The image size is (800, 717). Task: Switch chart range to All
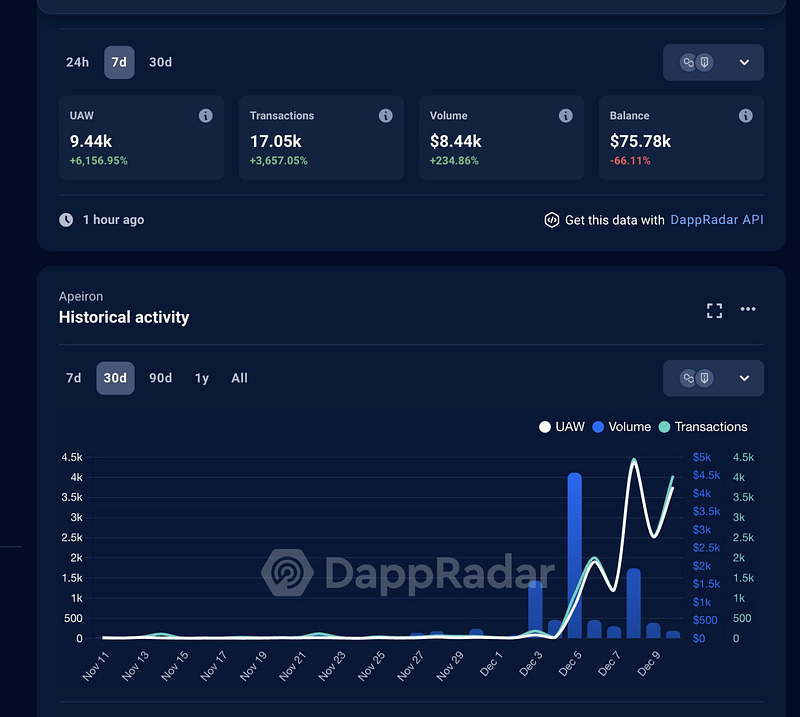[x=239, y=378]
